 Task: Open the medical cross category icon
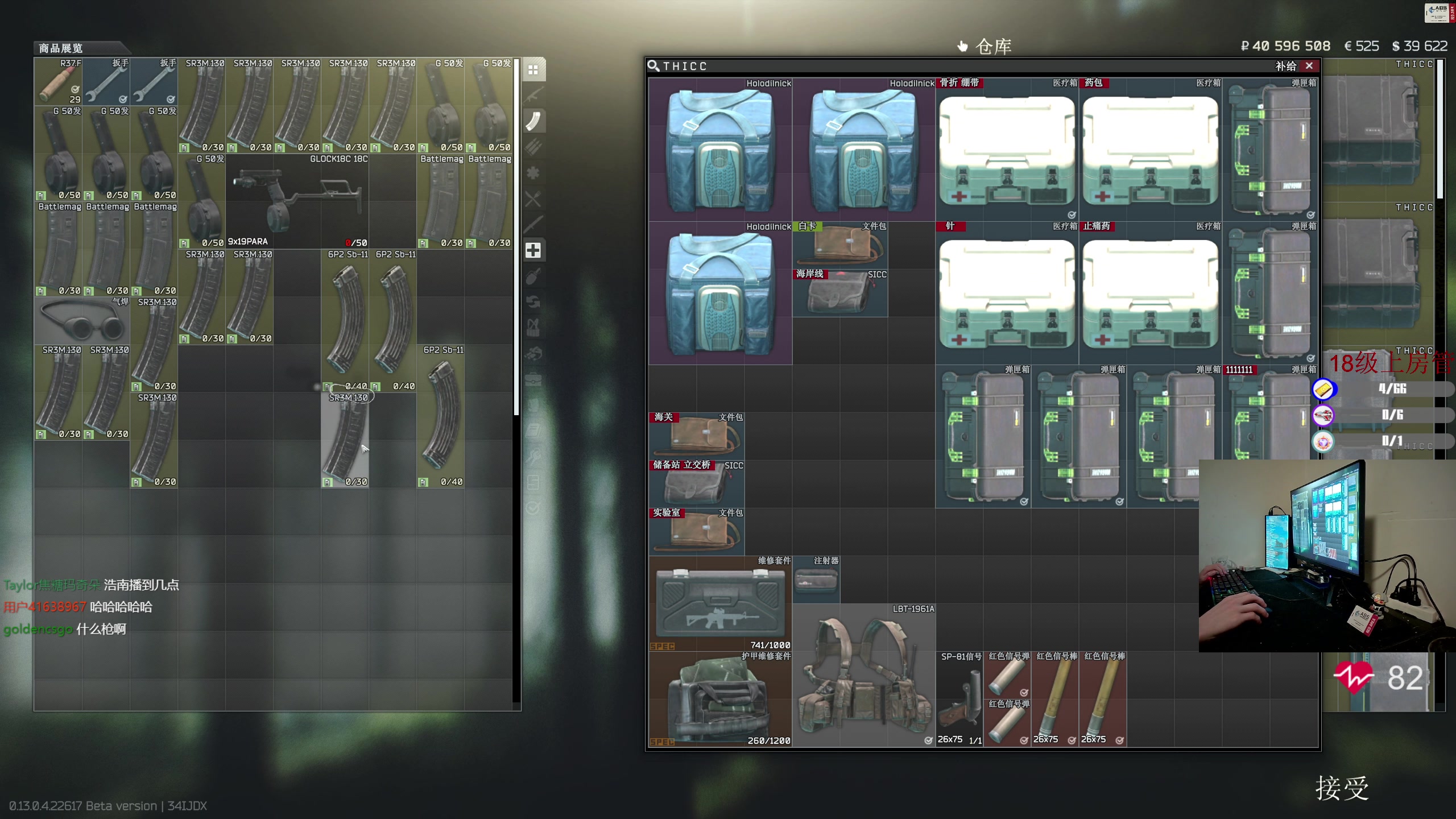(533, 250)
